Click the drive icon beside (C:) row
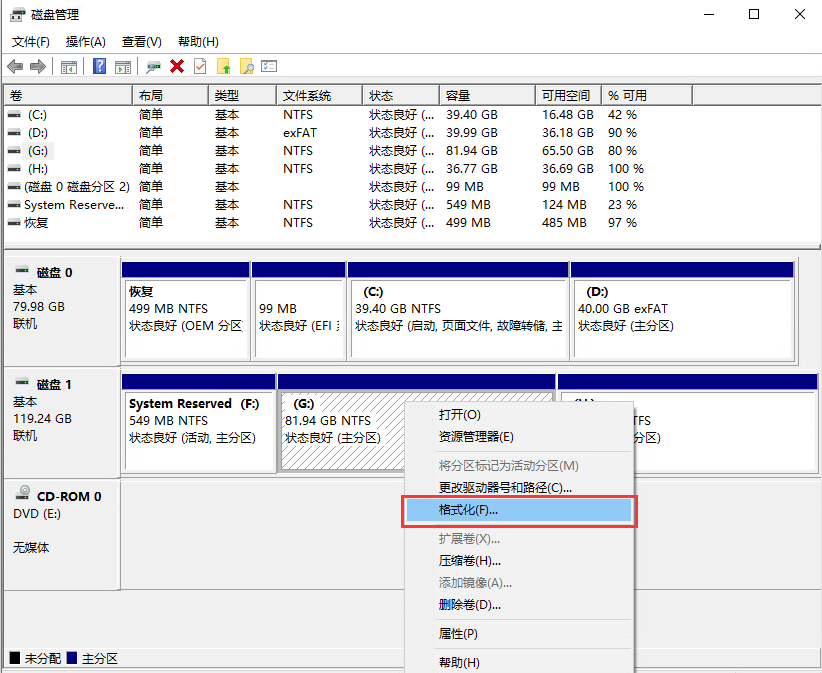This screenshot has width=822, height=673. 14,114
